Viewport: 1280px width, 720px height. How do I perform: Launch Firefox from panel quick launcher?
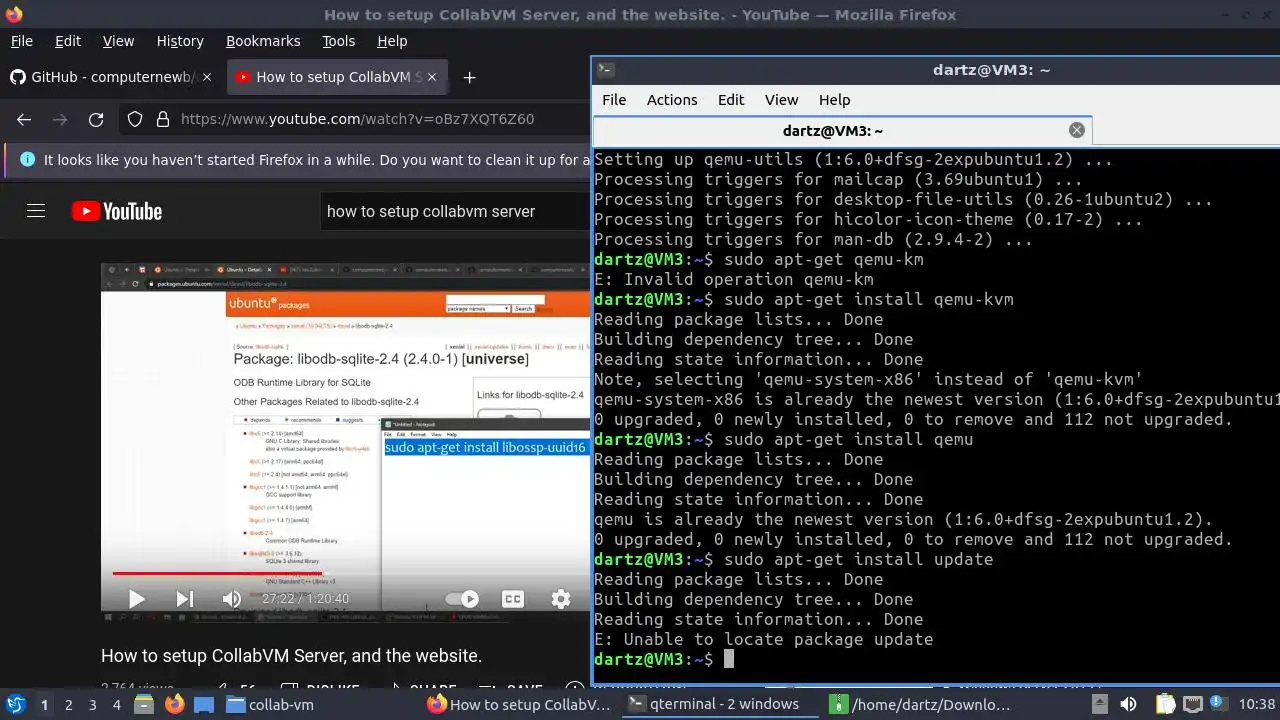pos(175,704)
